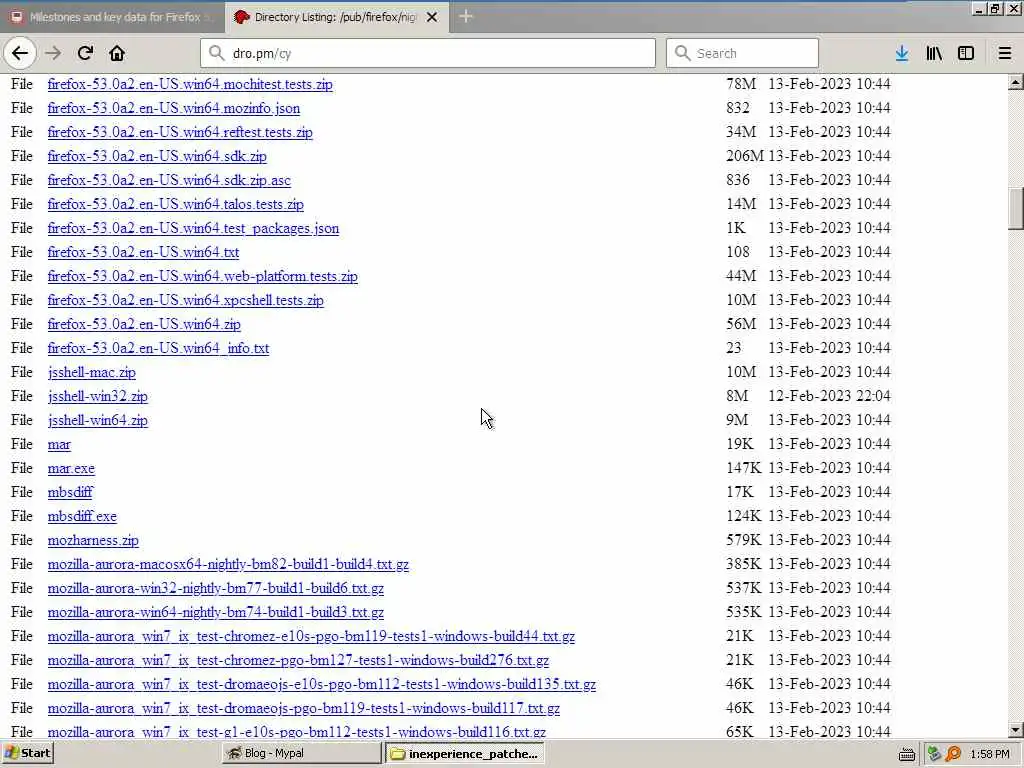
Task: Download firefox-53.0a2.en-US.win64.web-platform.tests.zip
Action: coord(202,276)
